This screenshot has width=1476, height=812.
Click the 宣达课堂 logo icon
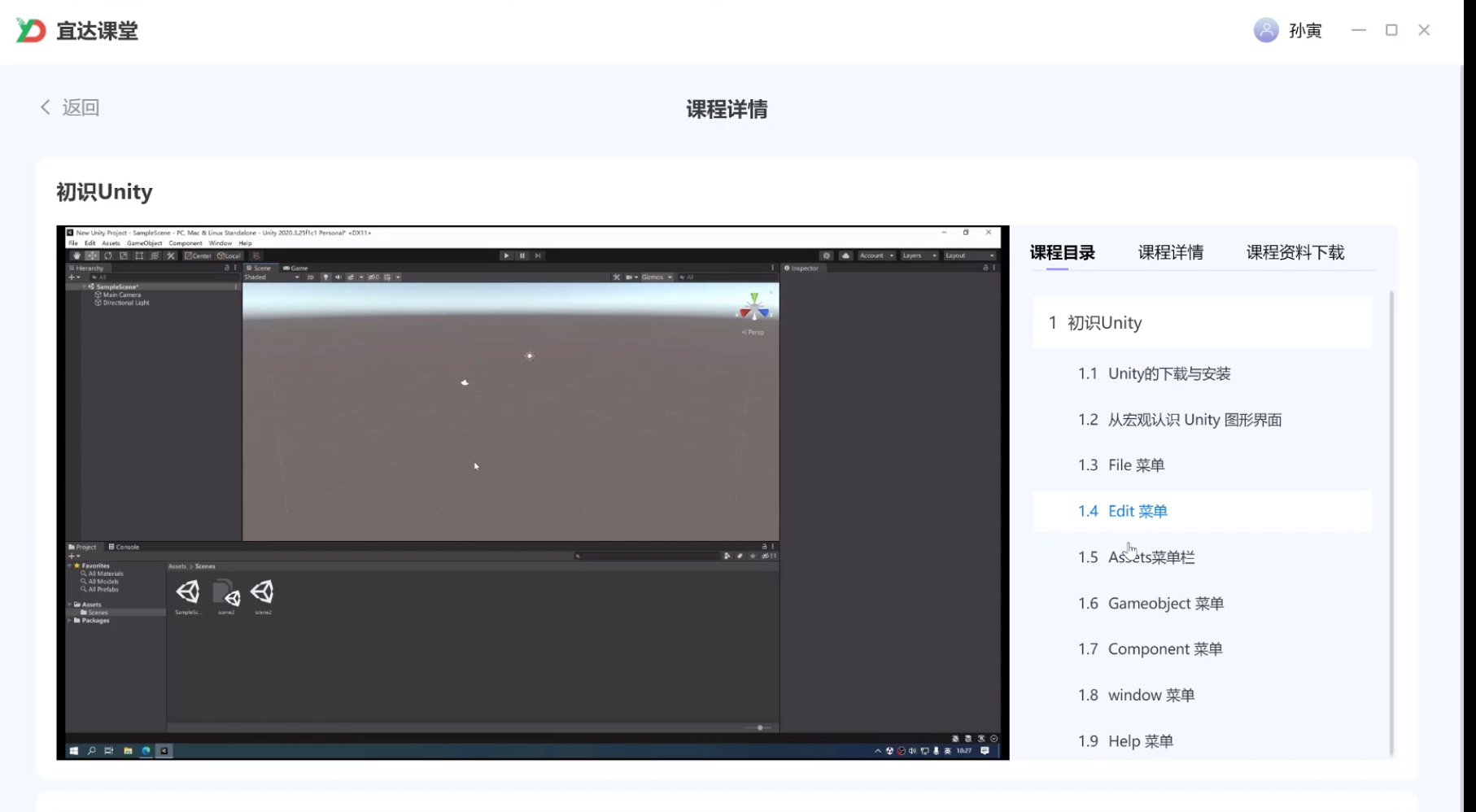(31, 31)
